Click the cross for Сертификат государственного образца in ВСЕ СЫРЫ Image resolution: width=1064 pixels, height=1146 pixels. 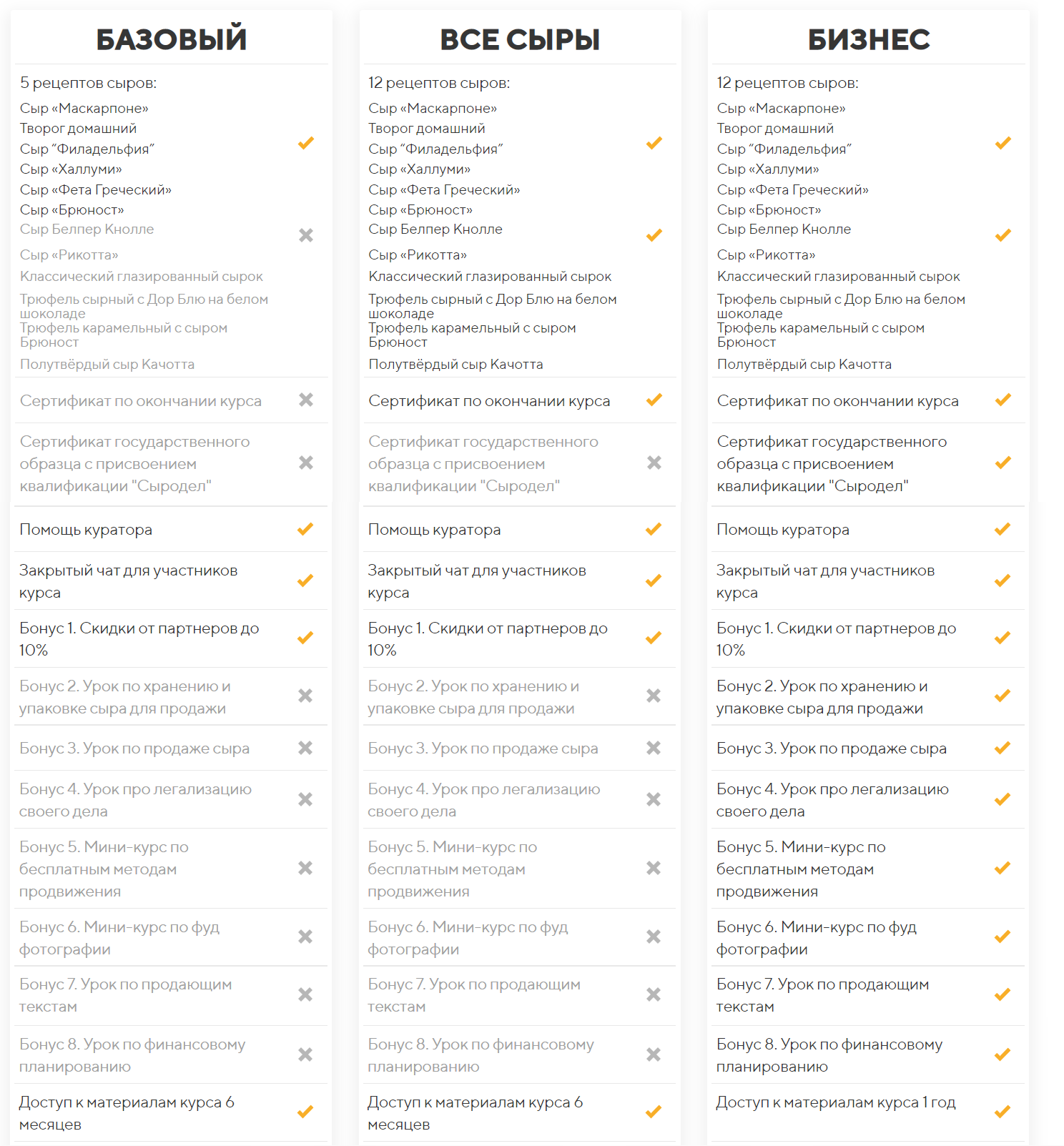[x=654, y=463]
